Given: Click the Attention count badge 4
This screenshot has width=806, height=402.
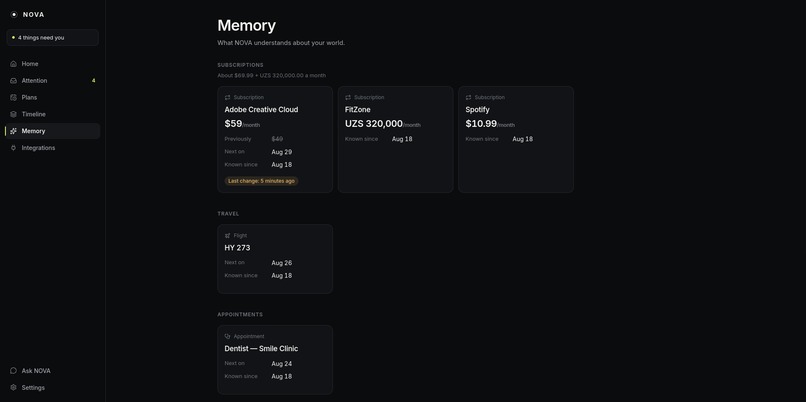Looking at the screenshot, I should (x=94, y=81).
